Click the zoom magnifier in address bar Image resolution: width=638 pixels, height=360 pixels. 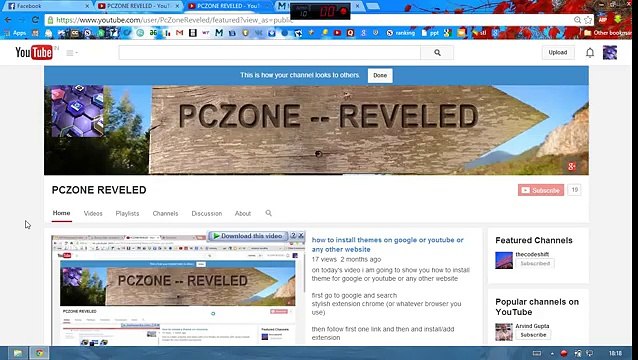[x=577, y=20]
